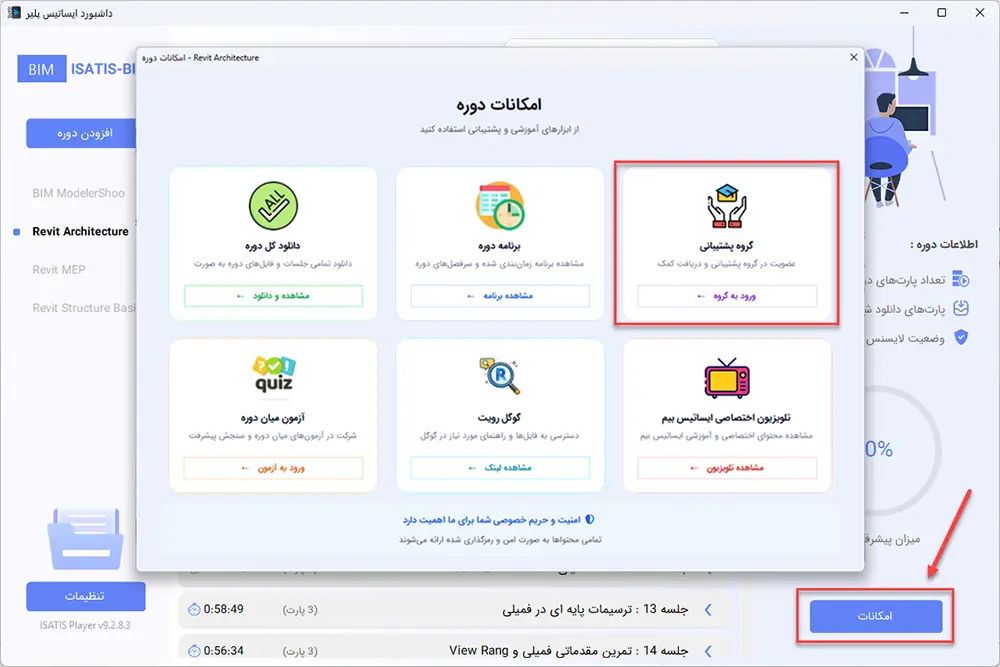Click the آزمون میان دوره card title
Screen dimensions: 1000x667
273,418
